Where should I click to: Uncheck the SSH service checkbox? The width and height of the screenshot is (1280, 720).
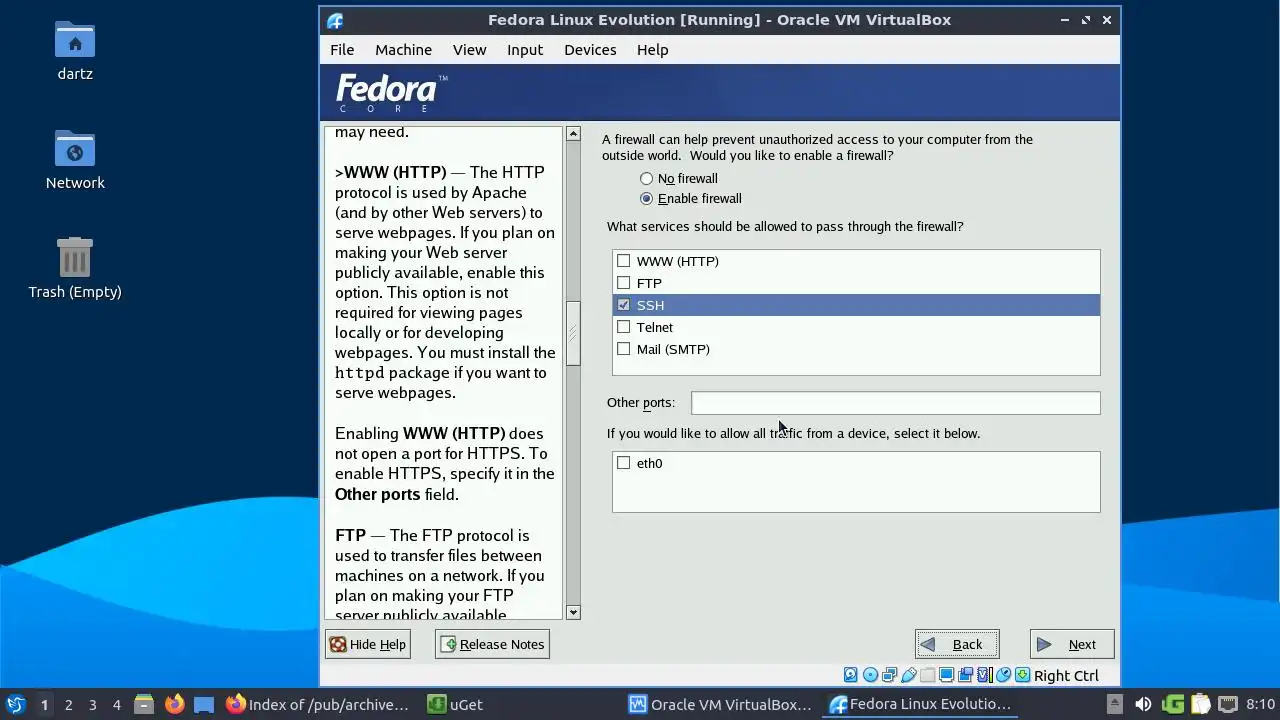[x=624, y=305]
